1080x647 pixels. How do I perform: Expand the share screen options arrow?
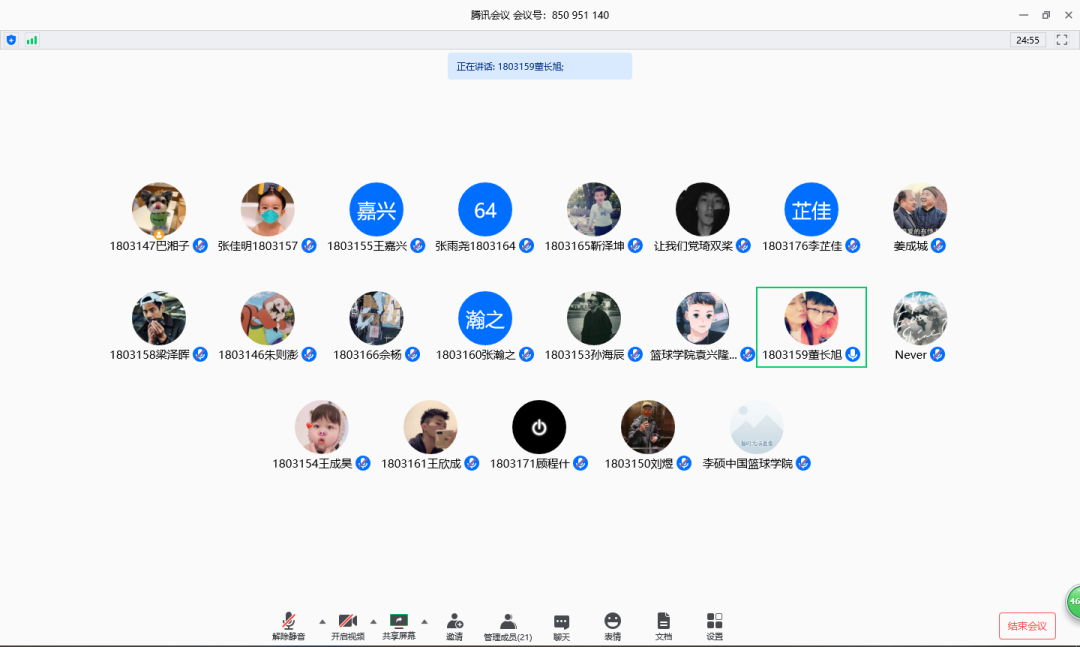pyautogui.click(x=424, y=621)
